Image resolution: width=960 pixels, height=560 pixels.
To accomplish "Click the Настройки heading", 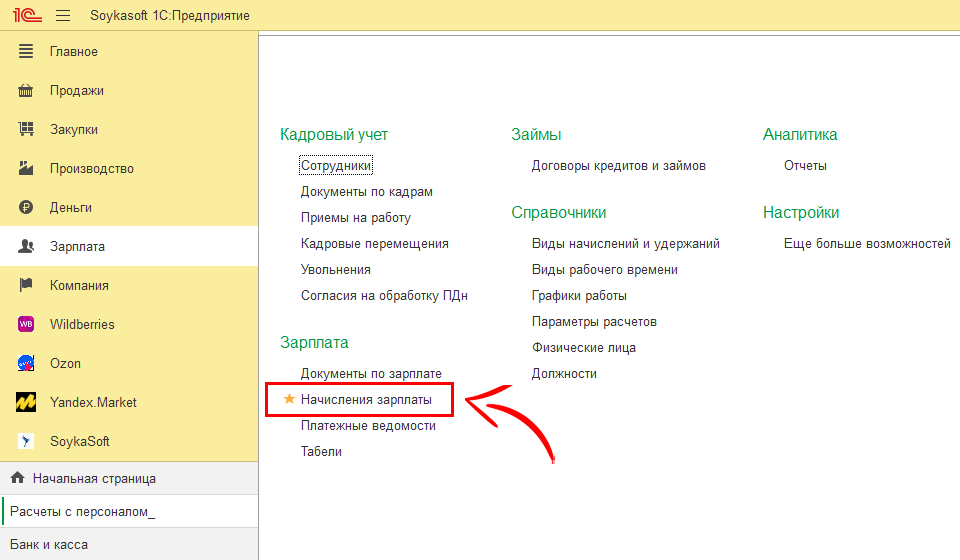I will [801, 212].
